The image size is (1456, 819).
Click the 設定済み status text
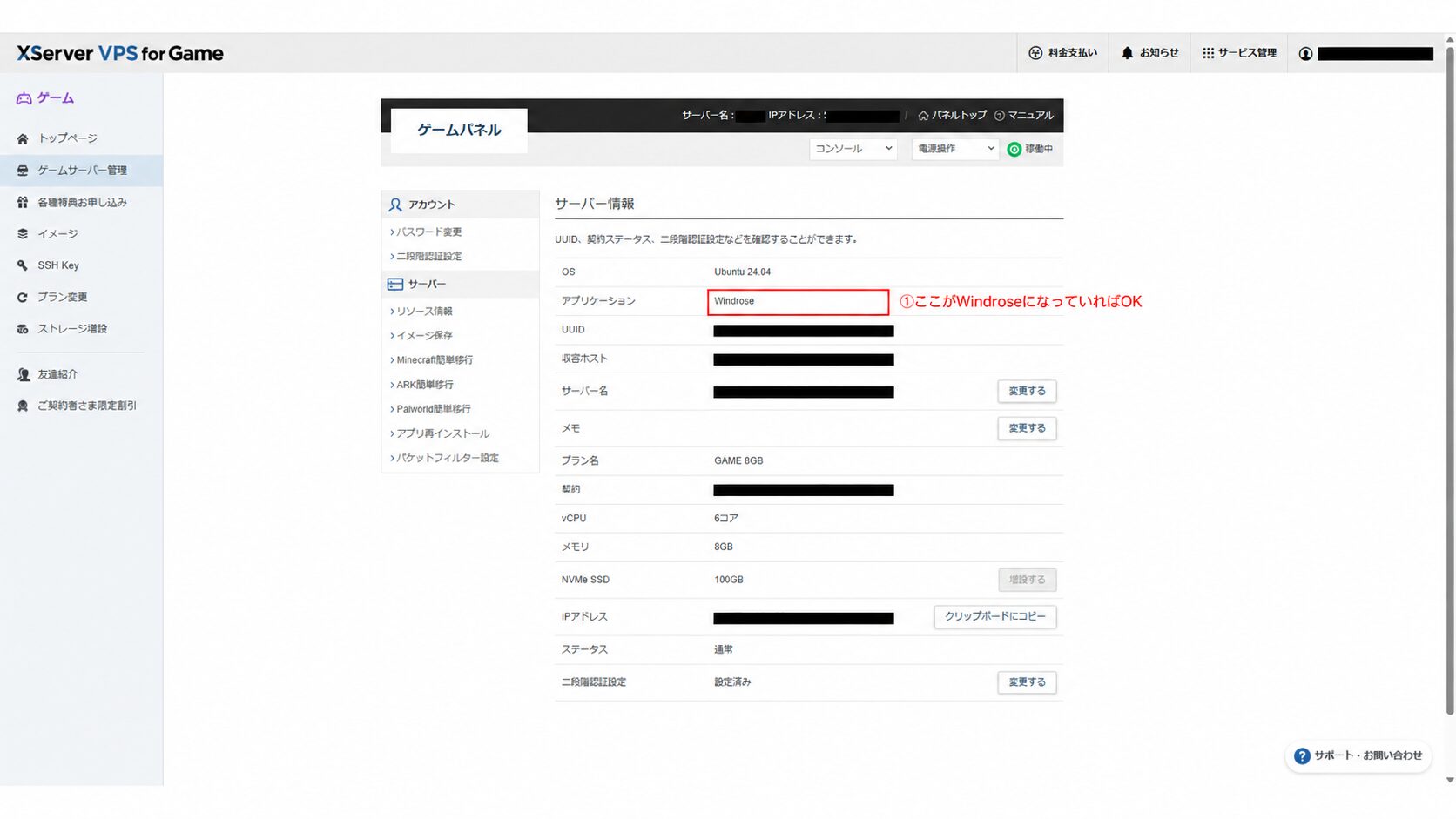click(732, 682)
